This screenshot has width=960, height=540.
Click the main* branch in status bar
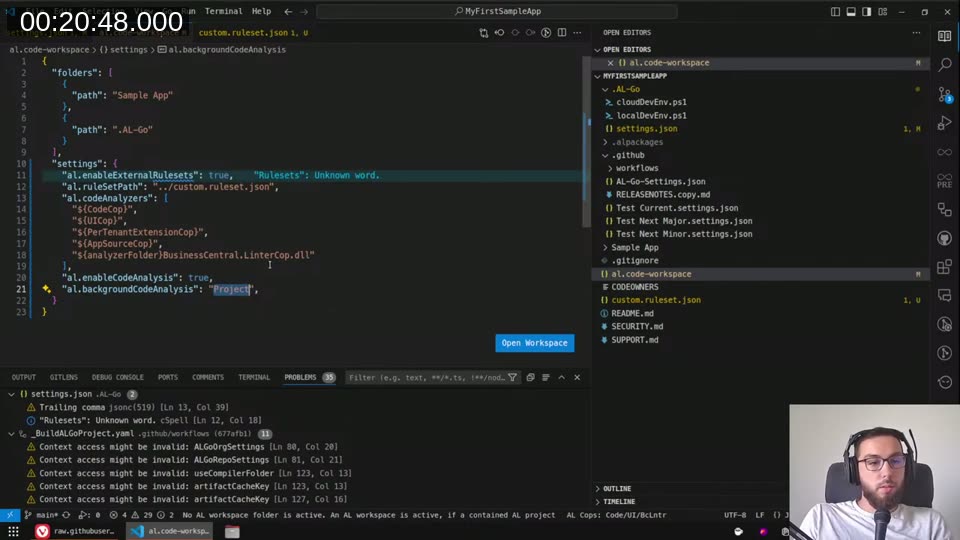click(42, 515)
